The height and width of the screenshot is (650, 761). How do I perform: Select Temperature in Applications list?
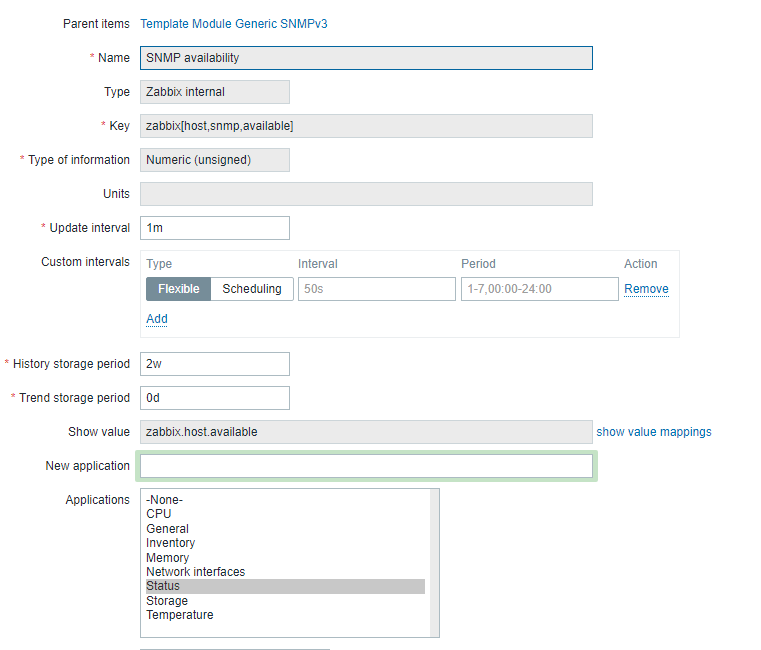[x=179, y=615]
